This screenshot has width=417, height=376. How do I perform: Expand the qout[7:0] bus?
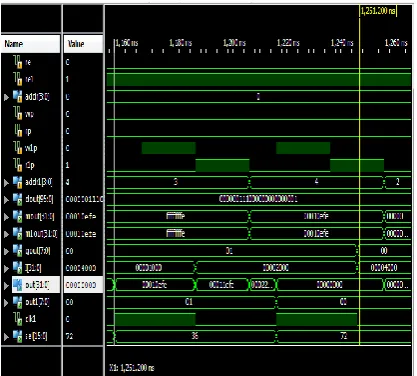pos(7,251)
